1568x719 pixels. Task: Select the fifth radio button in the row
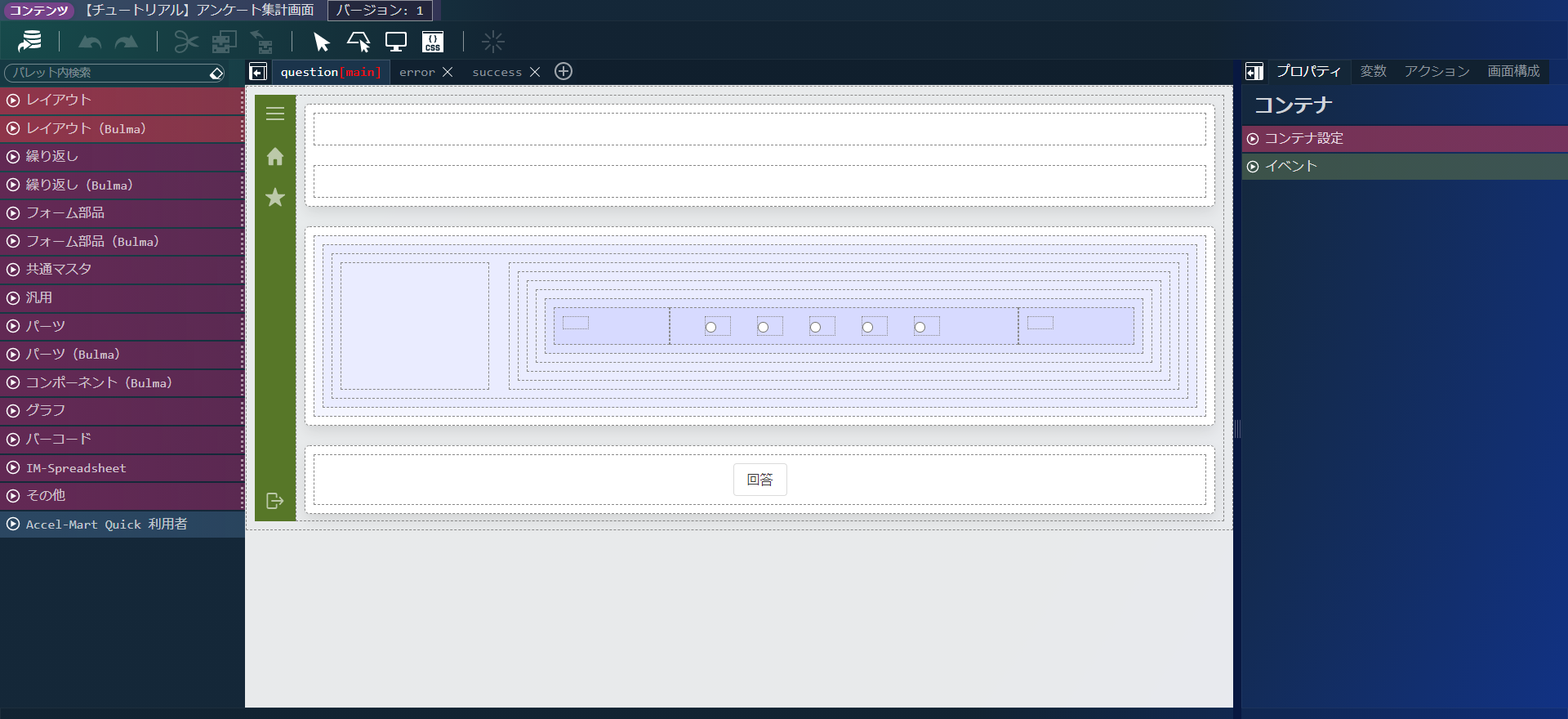pos(920,327)
